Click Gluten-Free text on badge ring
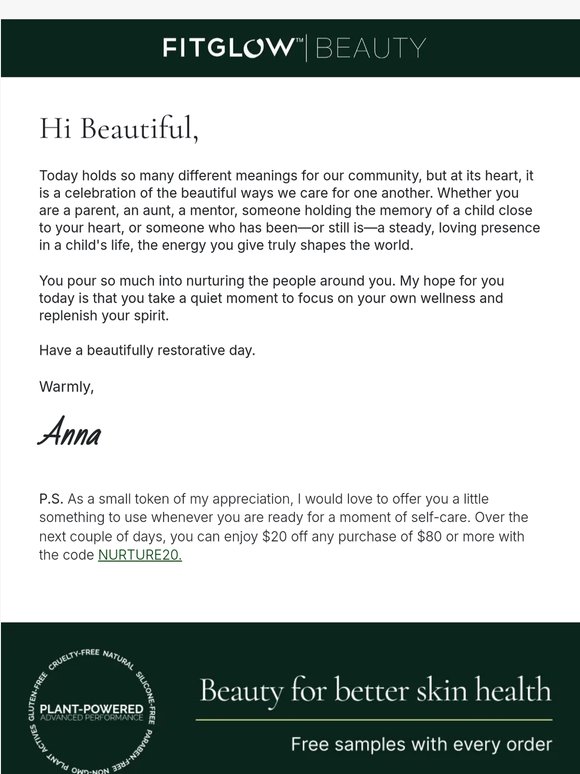The height and width of the screenshot is (774, 580). click(x=37, y=697)
